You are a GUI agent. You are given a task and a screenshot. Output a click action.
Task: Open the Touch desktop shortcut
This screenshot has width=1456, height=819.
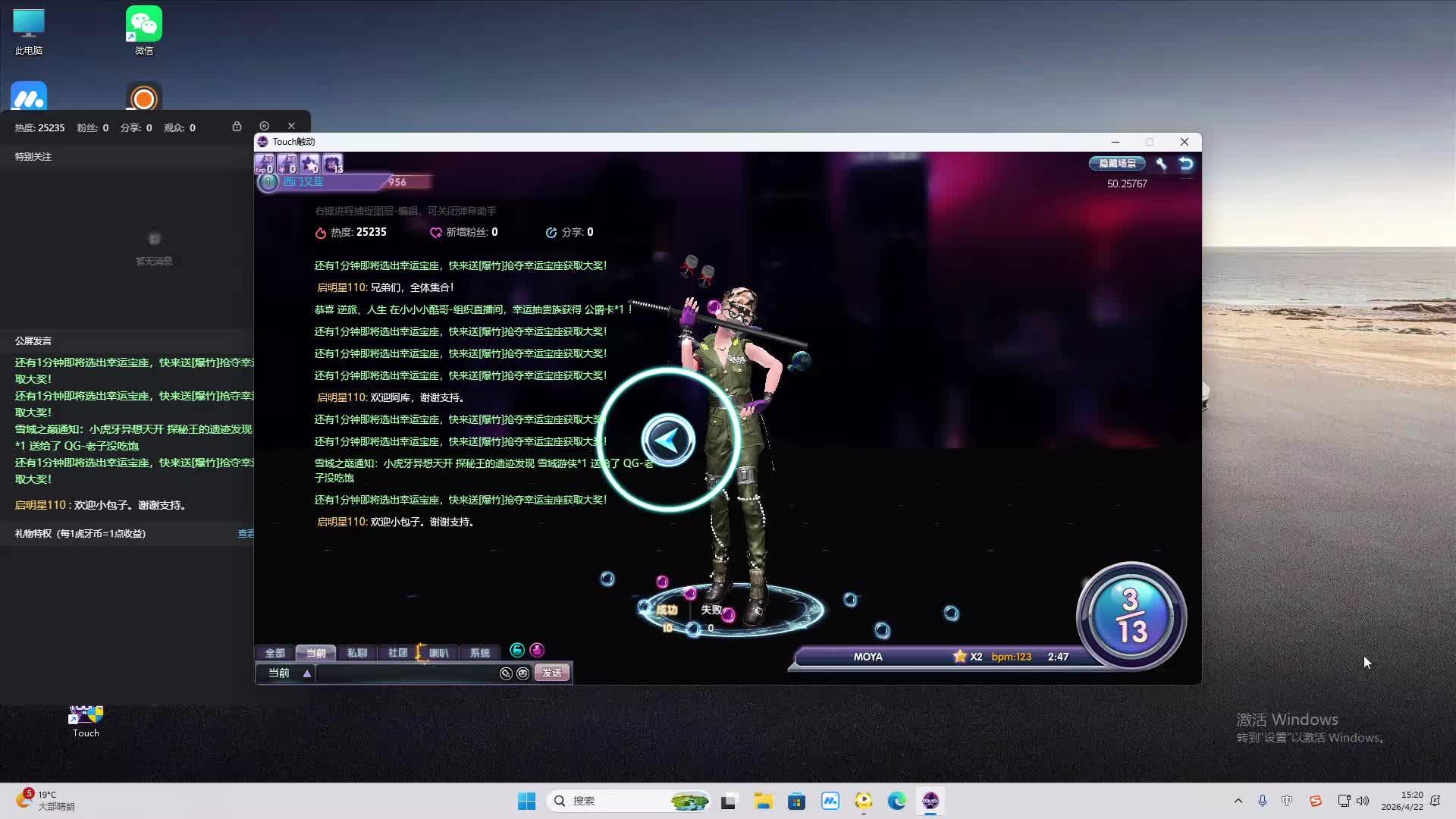coord(86,722)
